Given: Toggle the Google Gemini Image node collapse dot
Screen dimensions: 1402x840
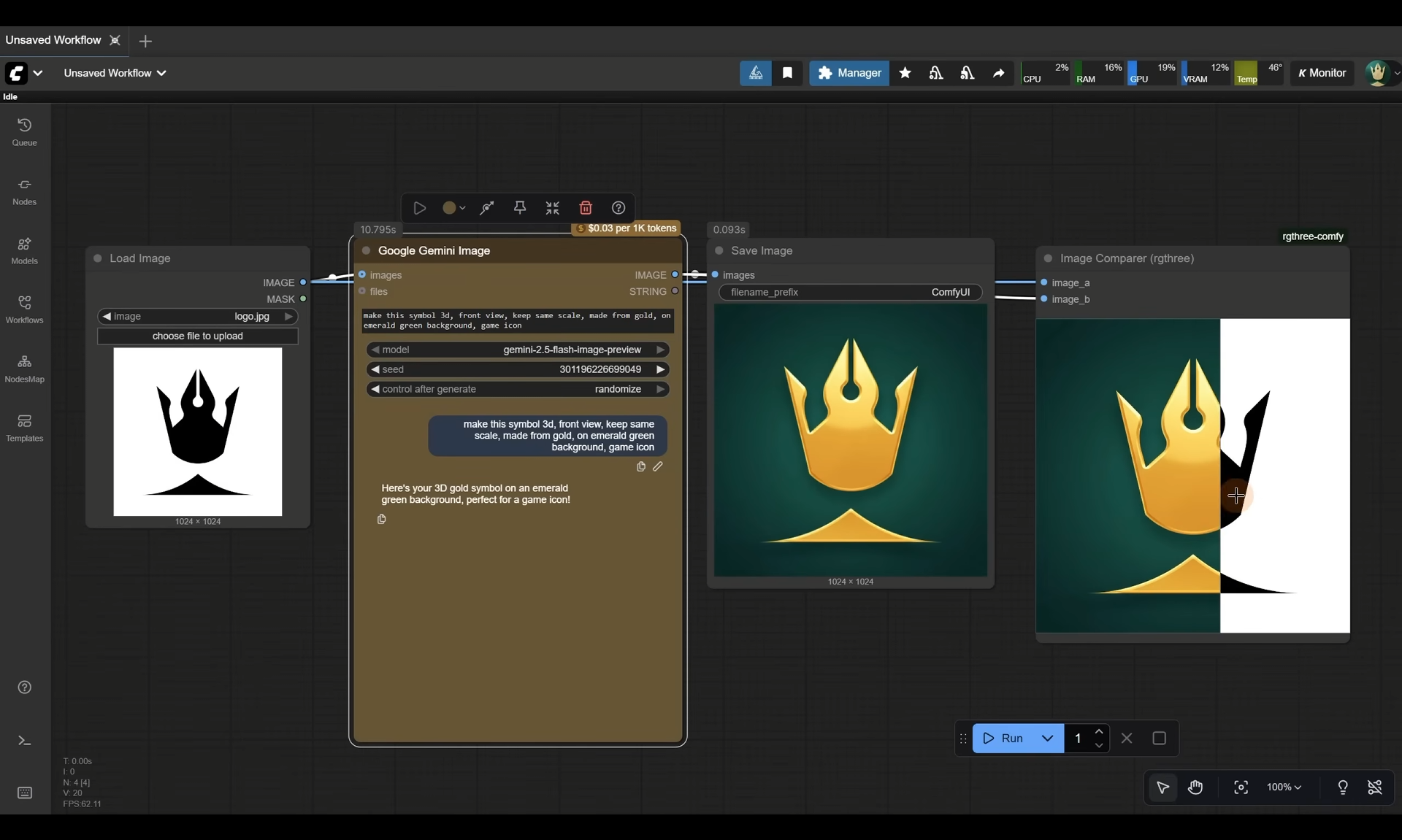Looking at the screenshot, I should pyautogui.click(x=367, y=251).
